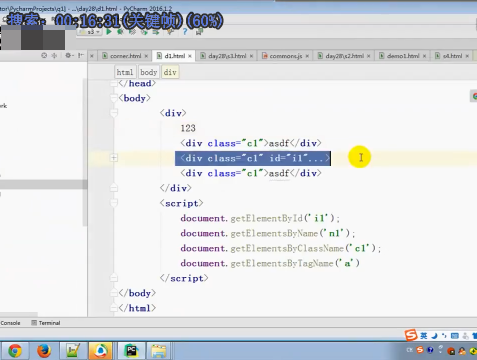Close the day28\s2.html tab
The width and height of the screenshot is (477, 360).
tap(369, 56)
